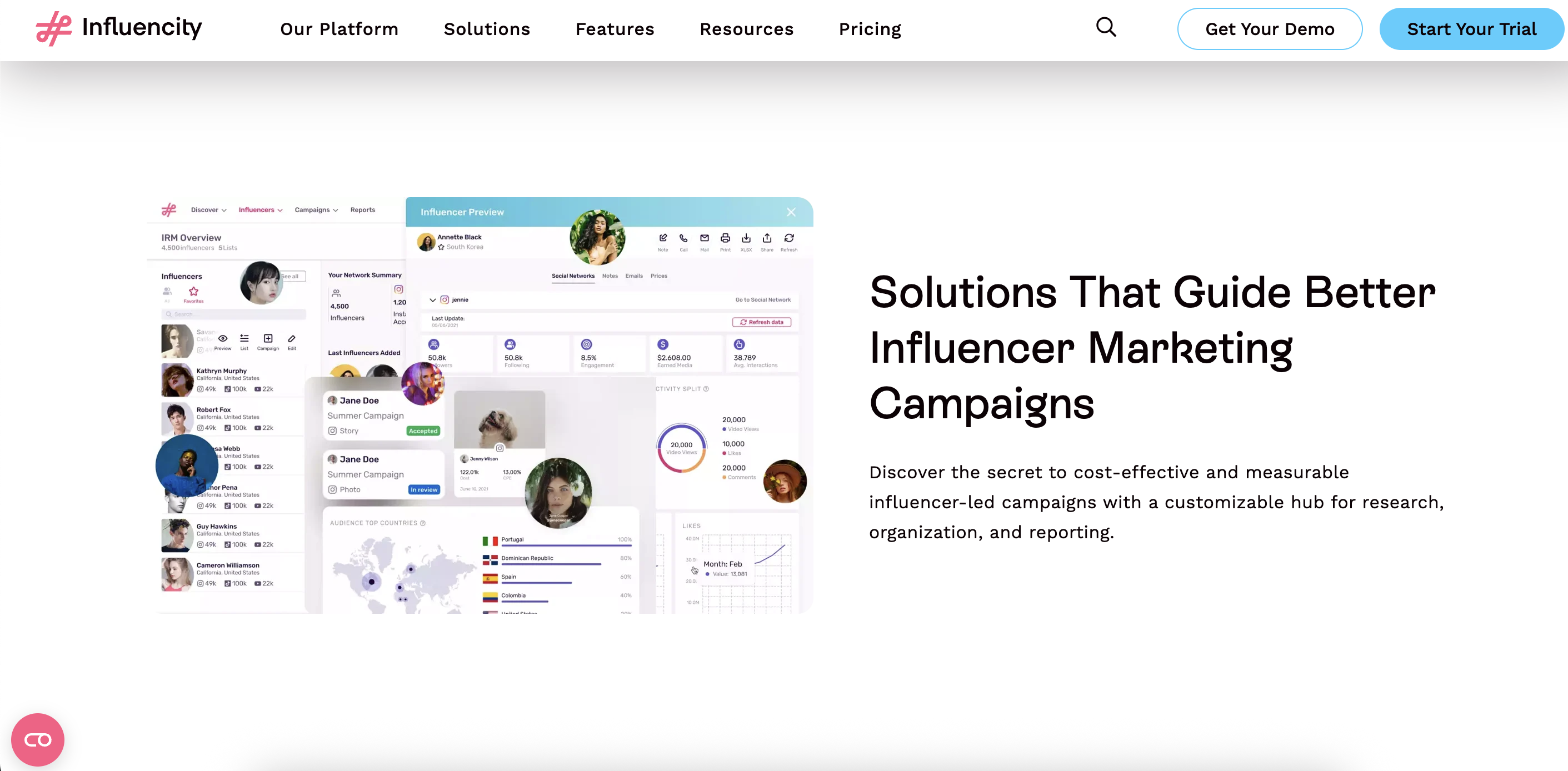Image resolution: width=1568 pixels, height=771 pixels.
Task: Collapse the jennie social network chevron
Action: coord(433,300)
